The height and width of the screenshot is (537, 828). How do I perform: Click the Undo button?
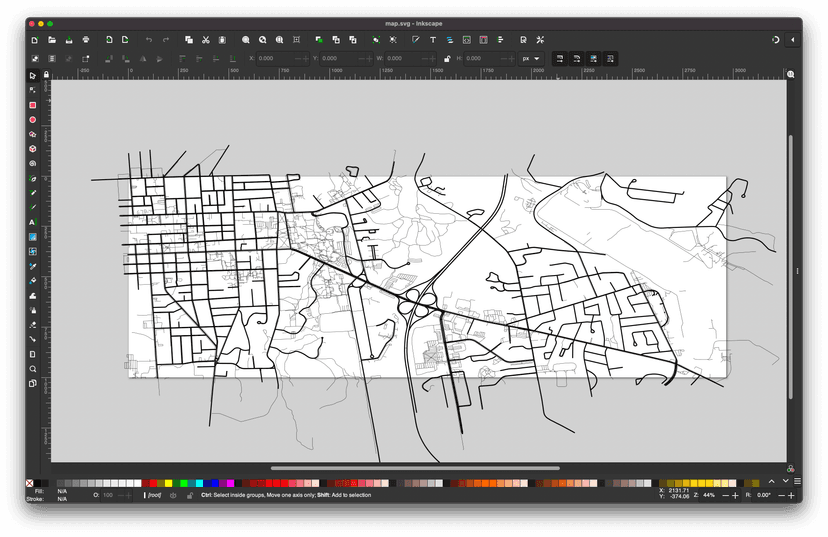(149, 40)
